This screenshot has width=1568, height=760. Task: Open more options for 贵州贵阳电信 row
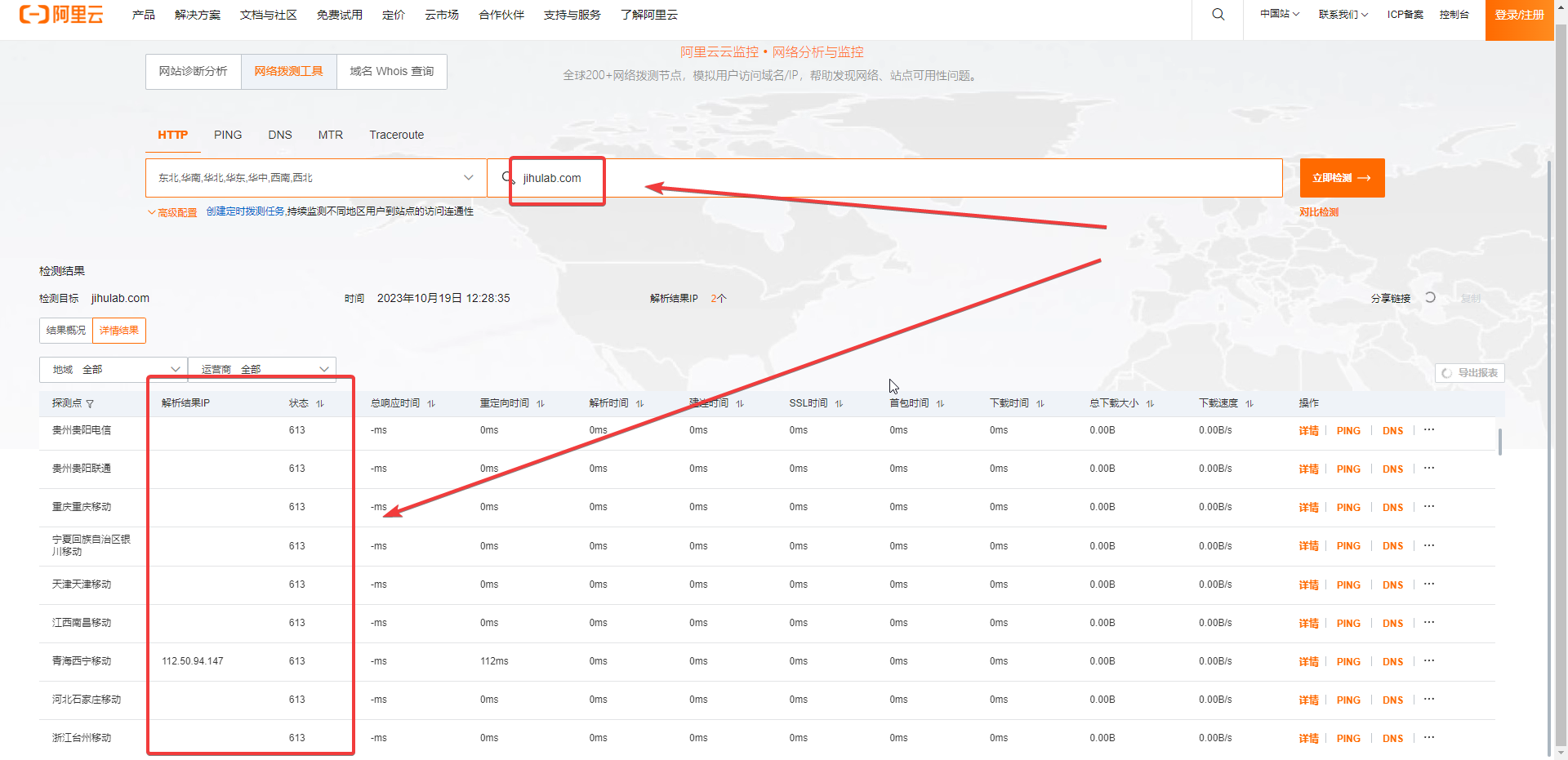pyautogui.click(x=1429, y=429)
